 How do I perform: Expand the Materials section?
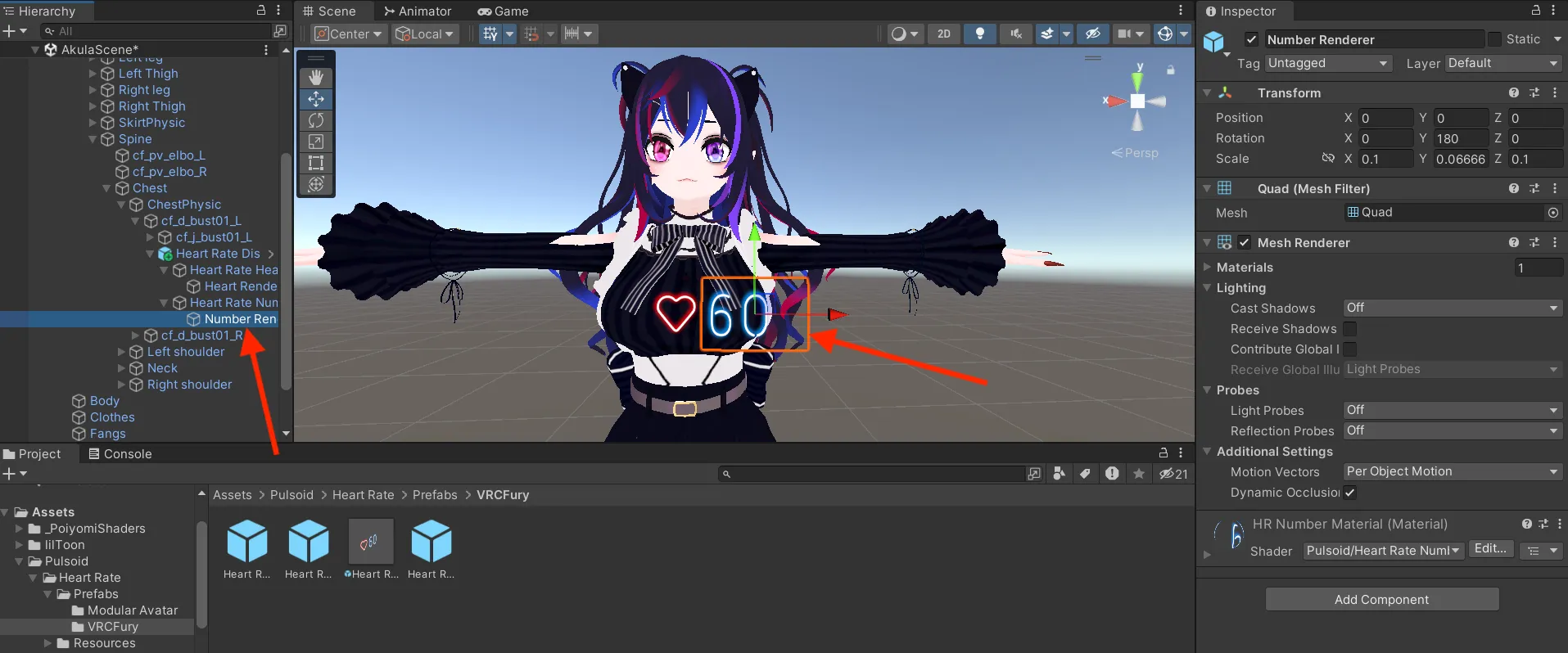pos(1207,268)
